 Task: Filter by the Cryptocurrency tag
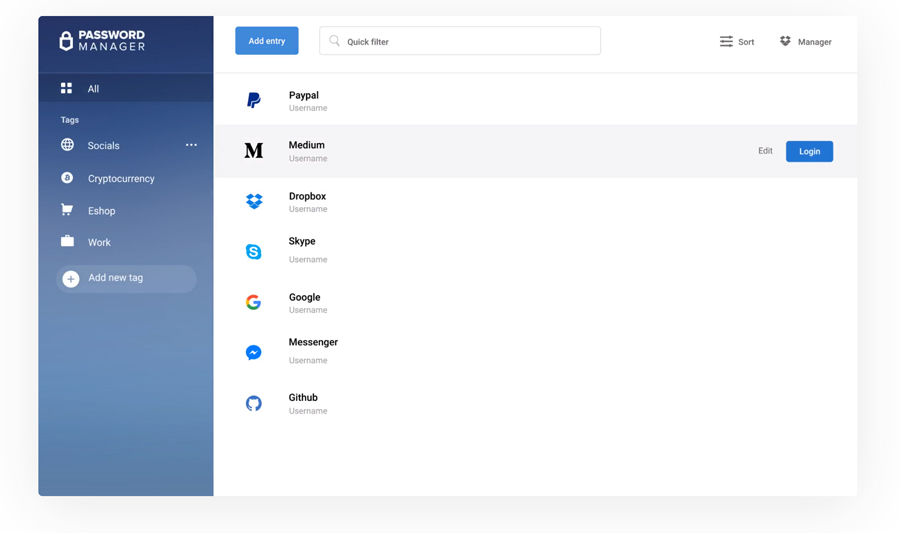pyautogui.click(x=121, y=178)
